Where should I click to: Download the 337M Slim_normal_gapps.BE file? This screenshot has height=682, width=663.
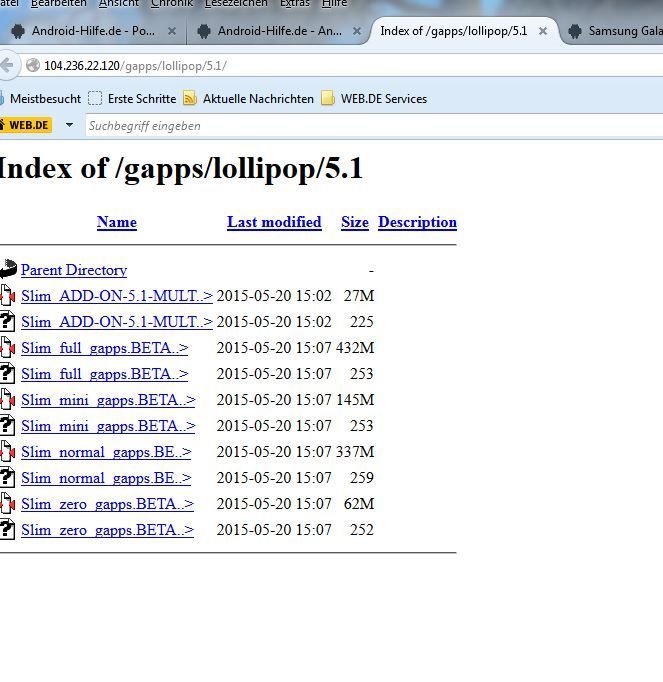(106, 452)
